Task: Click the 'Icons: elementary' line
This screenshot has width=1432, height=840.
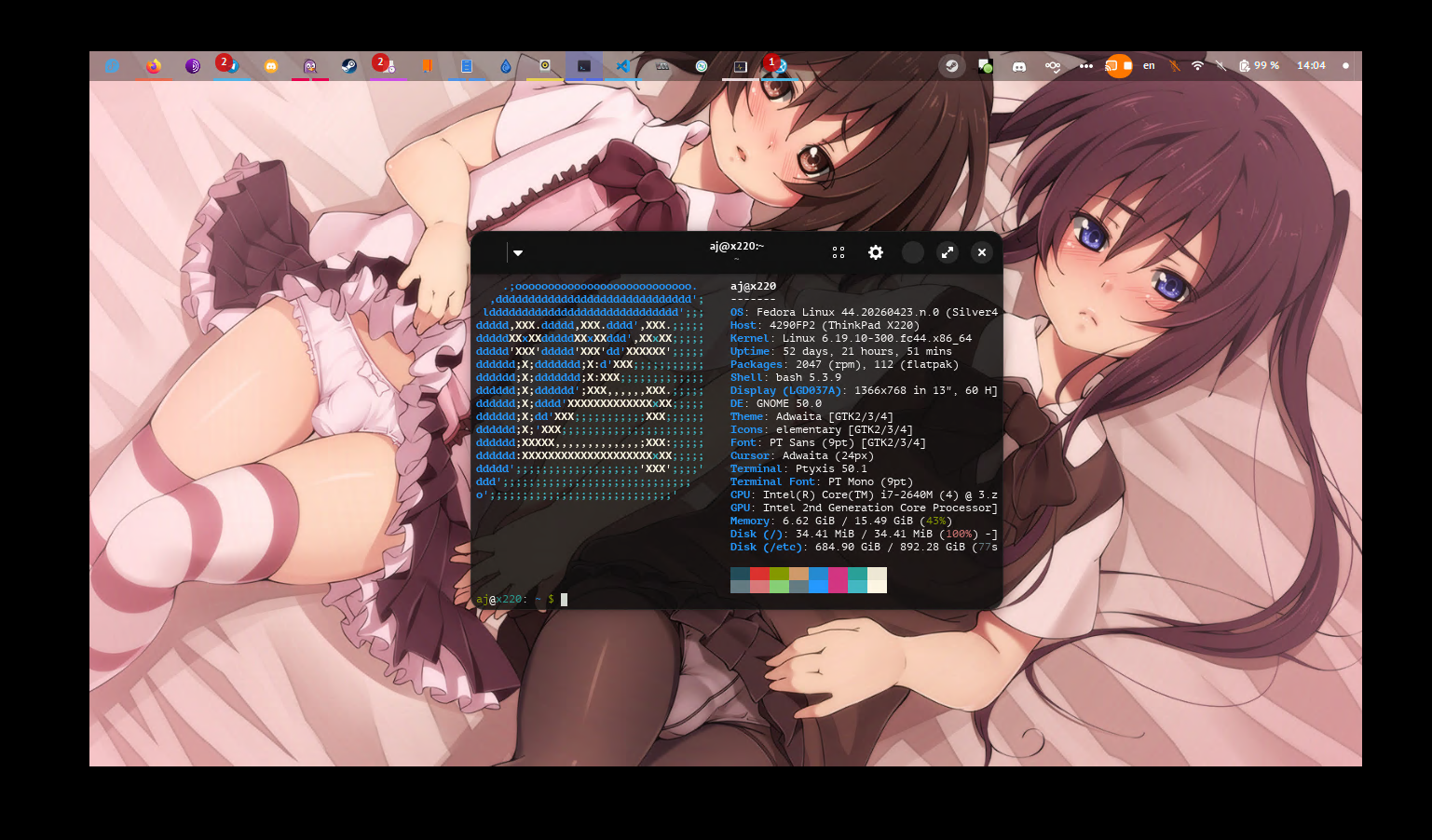Action: point(822,429)
